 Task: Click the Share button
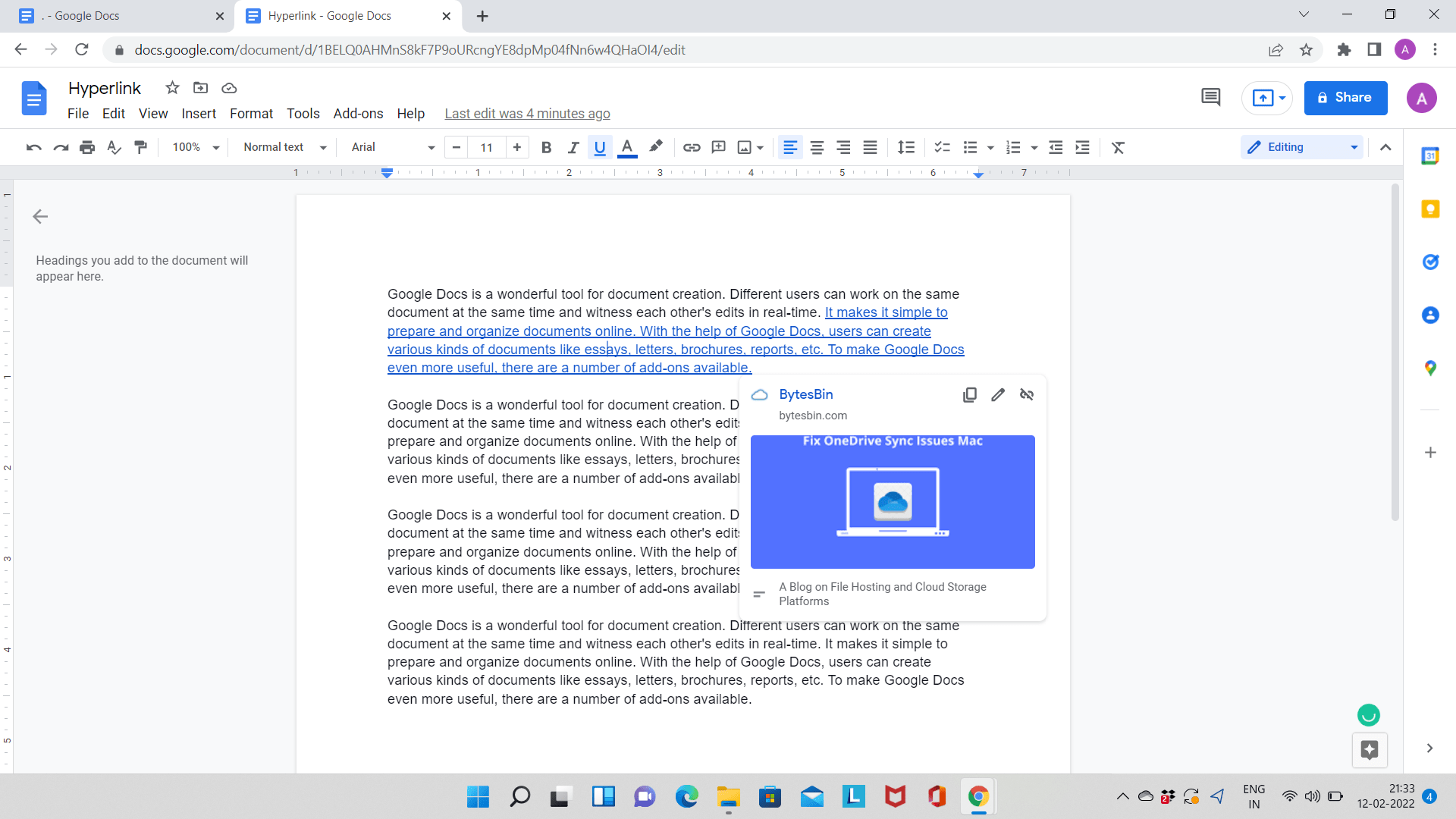pos(1348,97)
